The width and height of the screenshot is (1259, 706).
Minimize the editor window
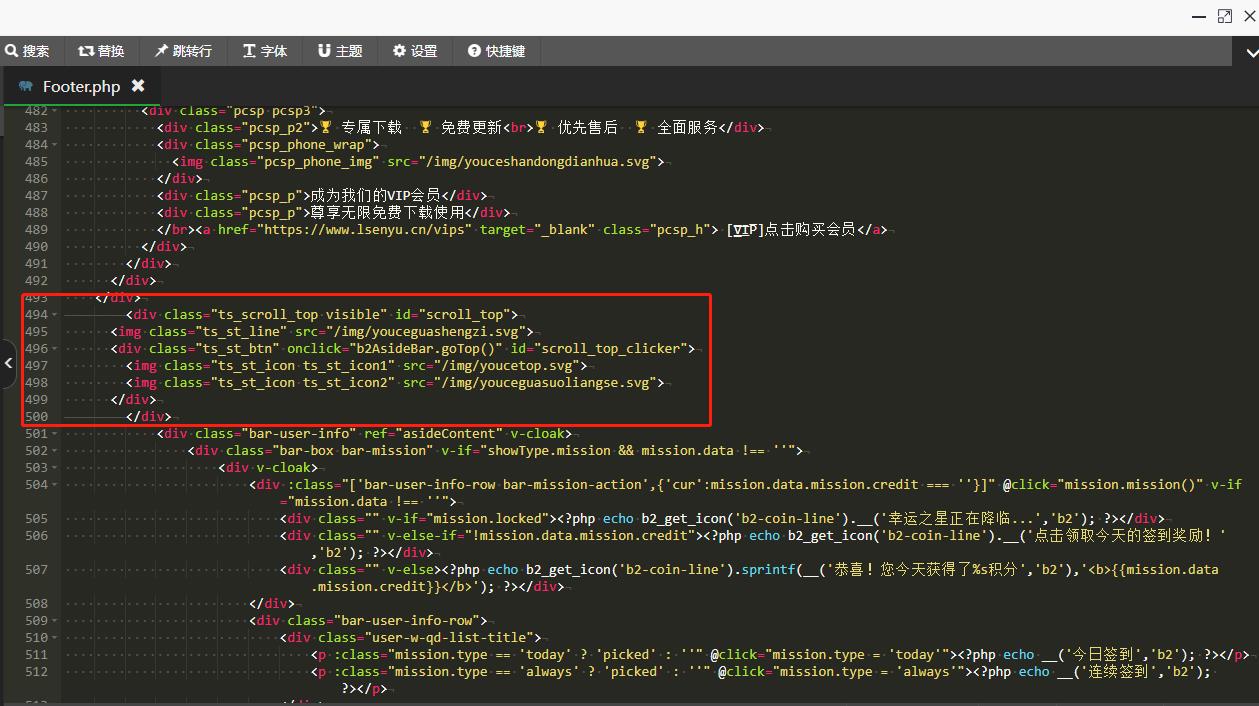coord(1199,16)
